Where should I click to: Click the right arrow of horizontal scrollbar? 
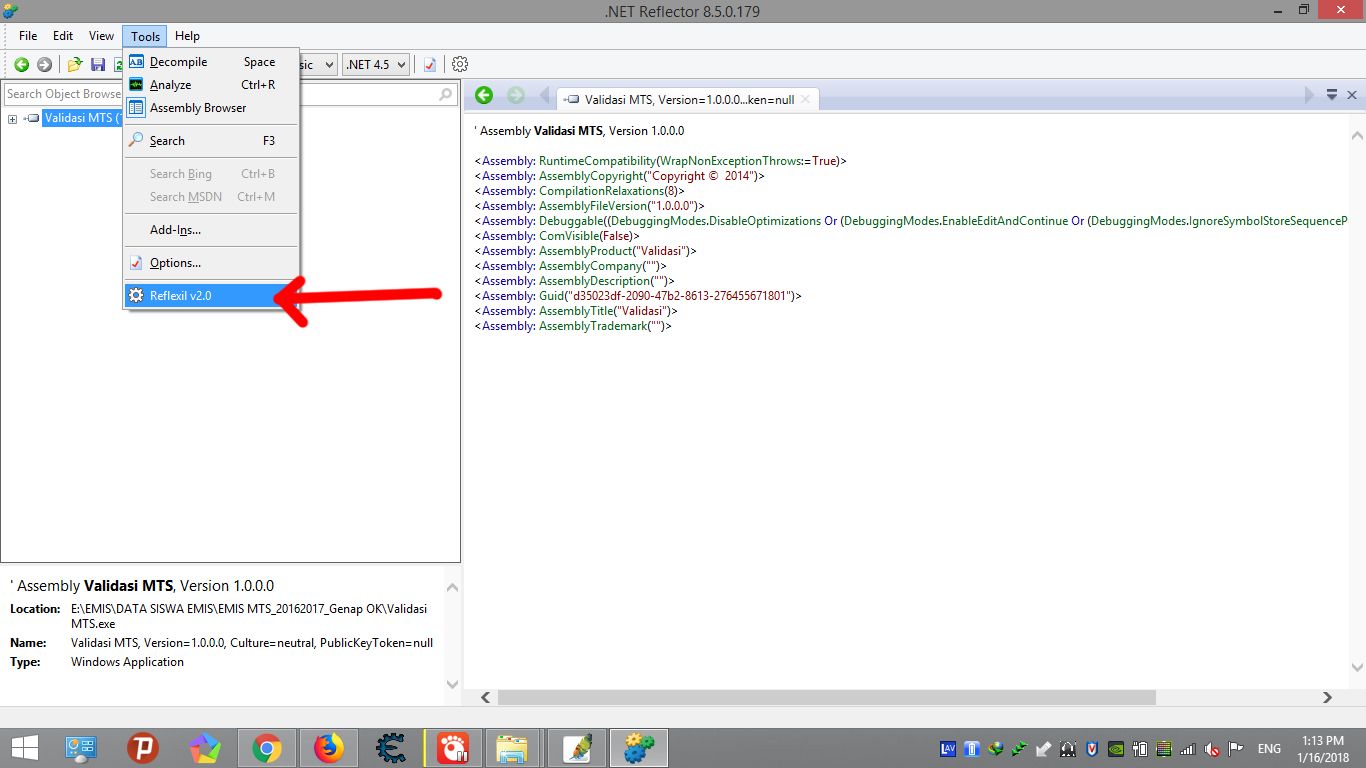click(x=1328, y=697)
